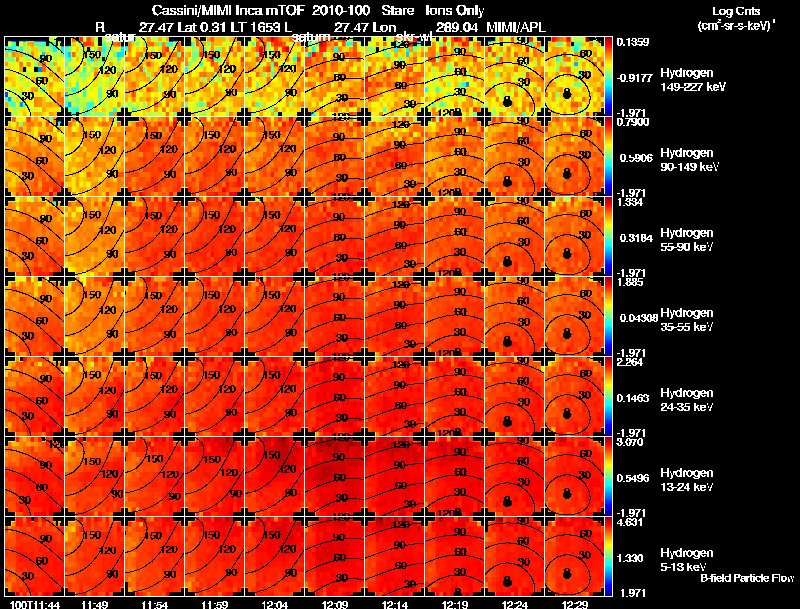800x609 pixels.
Task: Click the Log Cnts units heading
Action: click(736, 11)
